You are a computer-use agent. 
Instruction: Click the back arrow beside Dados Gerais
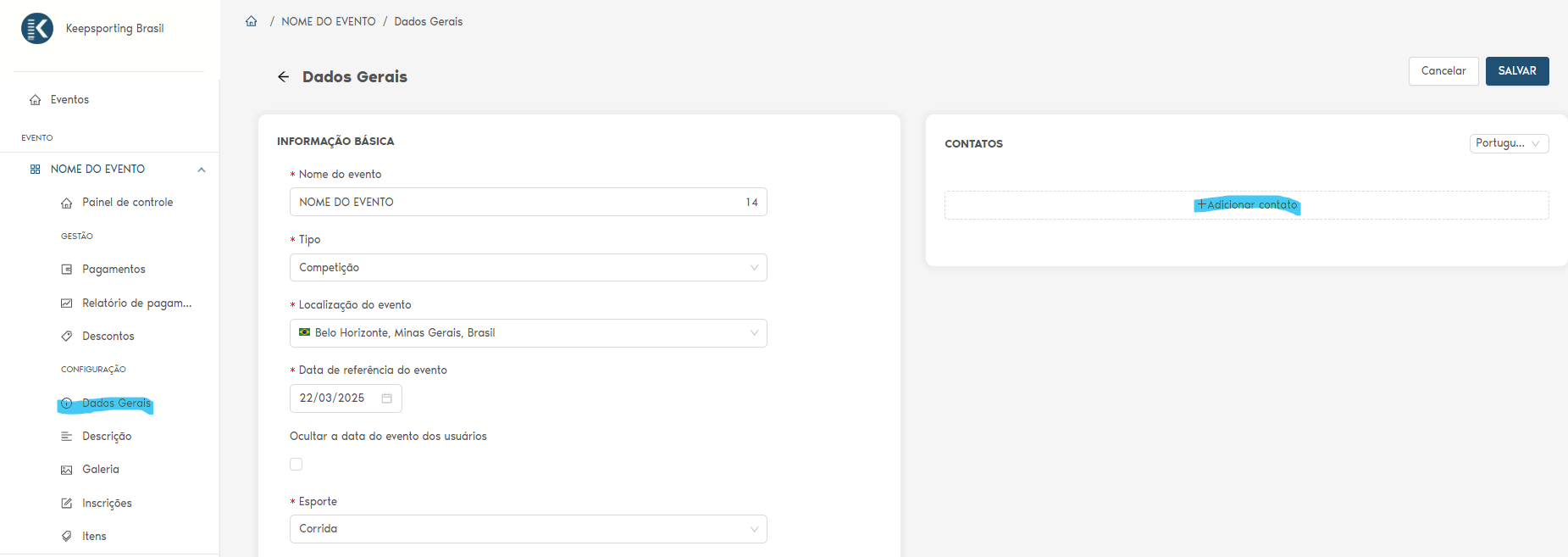tap(283, 77)
